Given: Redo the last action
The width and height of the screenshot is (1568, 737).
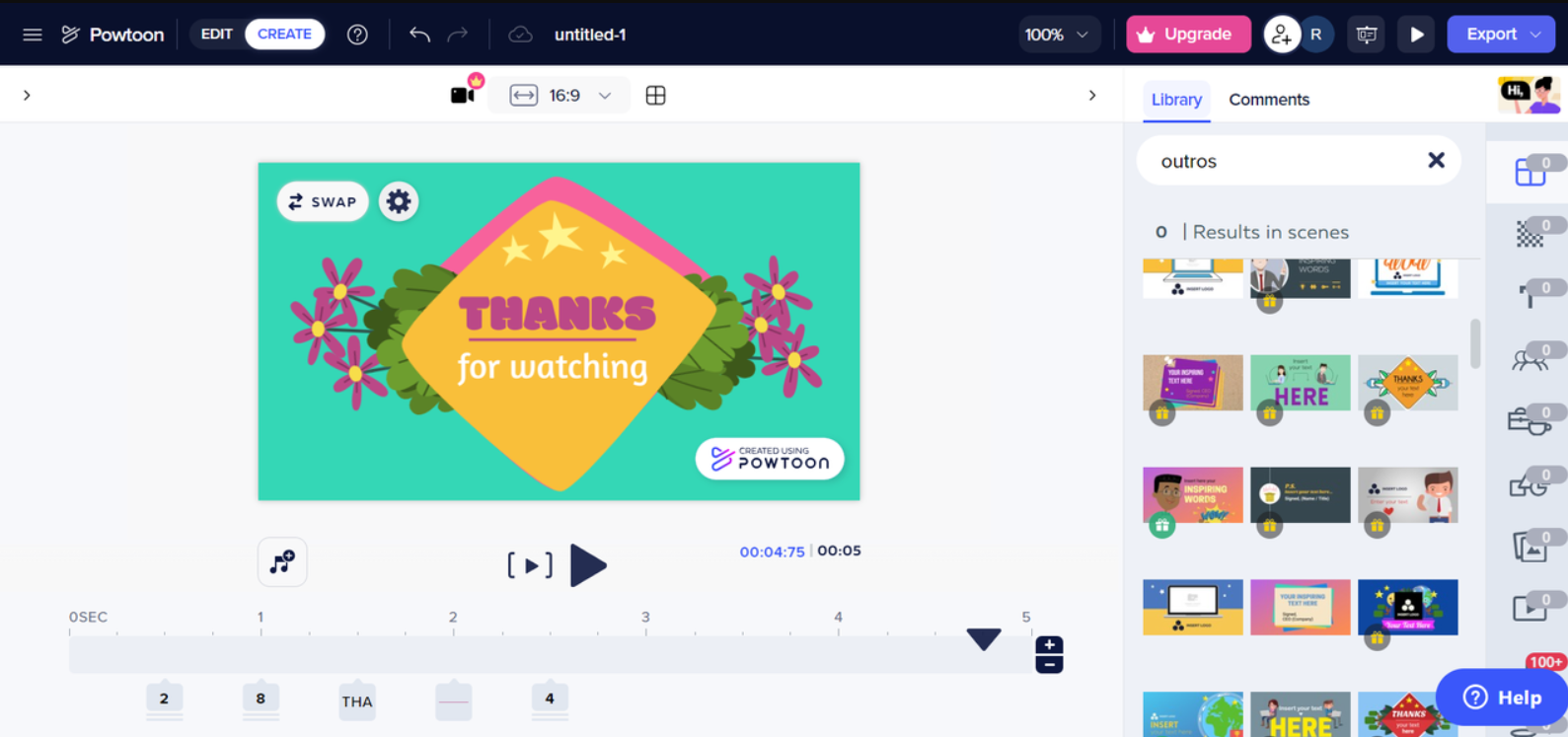Looking at the screenshot, I should click(x=458, y=35).
